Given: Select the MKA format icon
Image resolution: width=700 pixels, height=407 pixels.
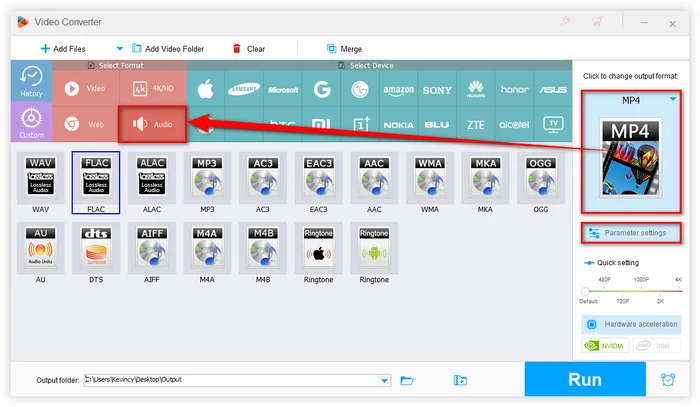Looking at the screenshot, I should (x=485, y=178).
